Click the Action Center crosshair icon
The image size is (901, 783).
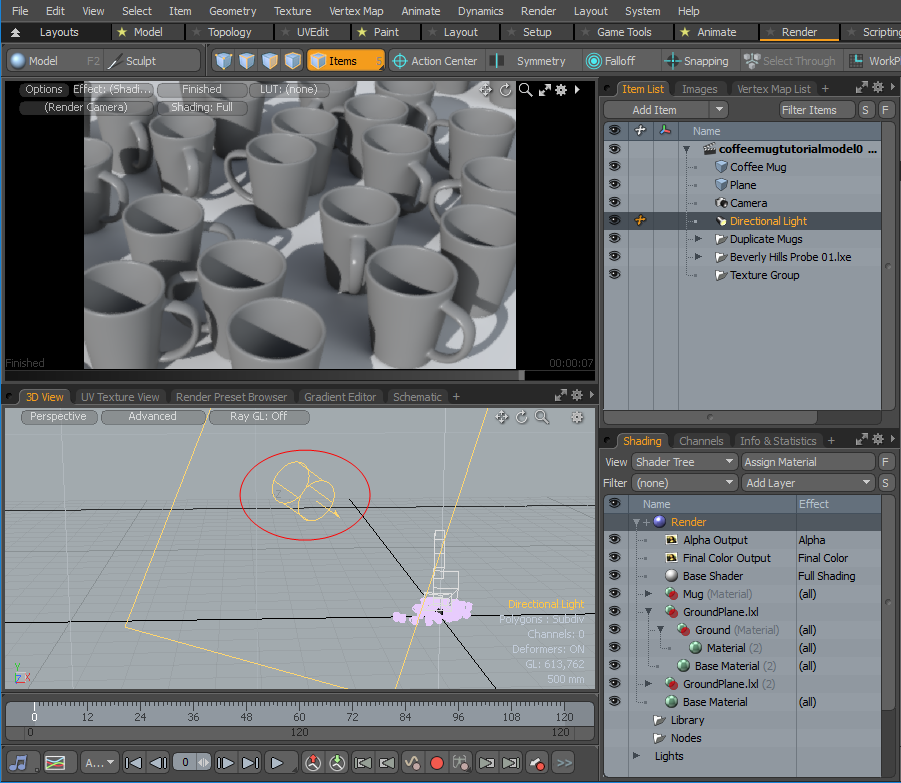pyautogui.click(x=400, y=61)
